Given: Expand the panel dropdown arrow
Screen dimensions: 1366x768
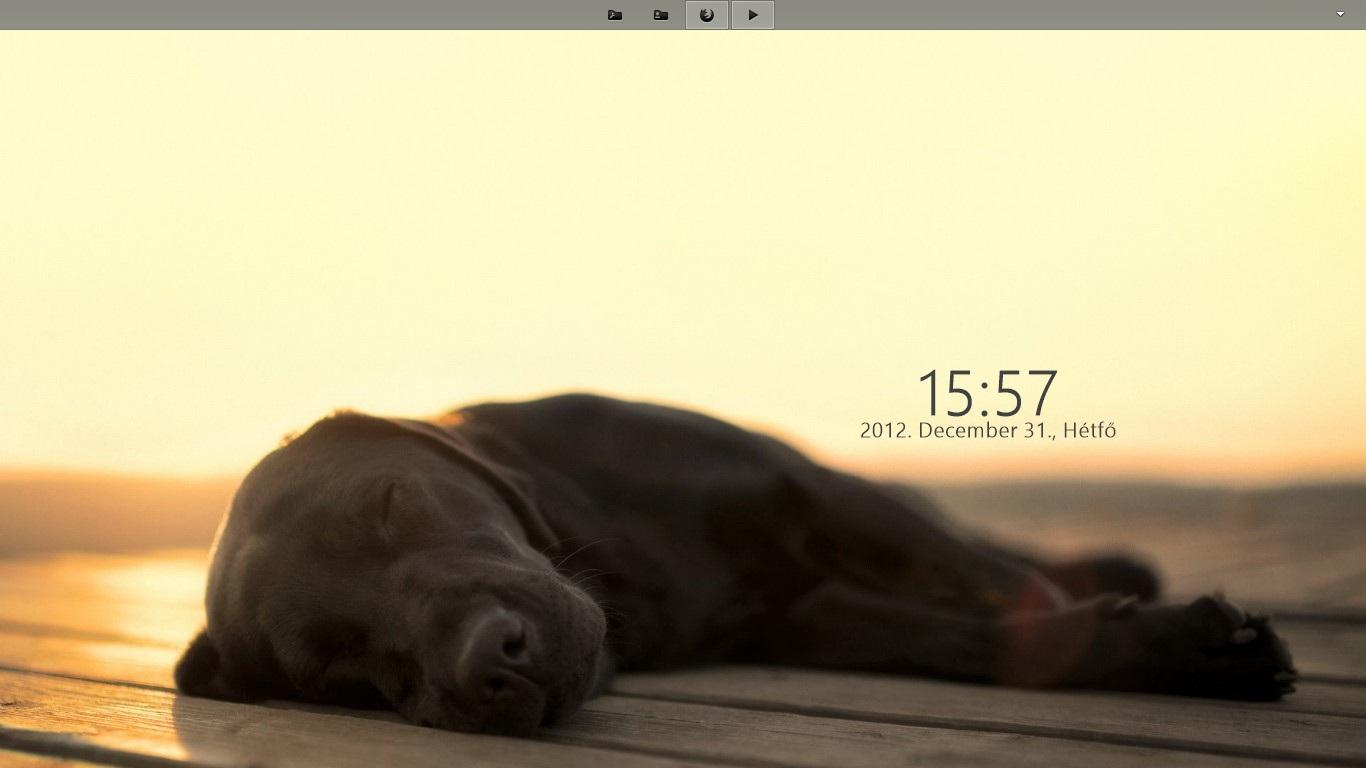Looking at the screenshot, I should pyautogui.click(x=1340, y=14).
